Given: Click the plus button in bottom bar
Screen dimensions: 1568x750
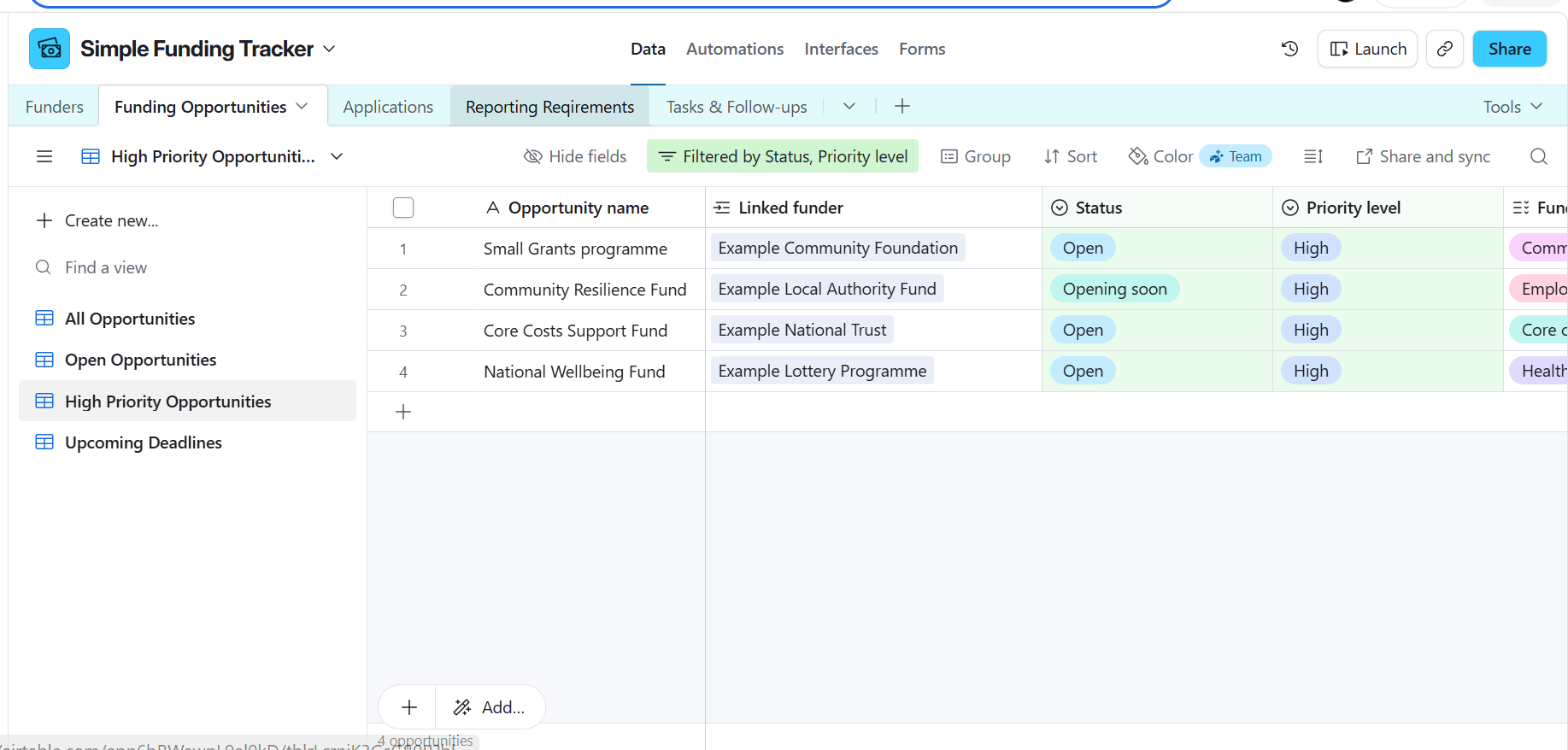Looking at the screenshot, I should [409, 707].
